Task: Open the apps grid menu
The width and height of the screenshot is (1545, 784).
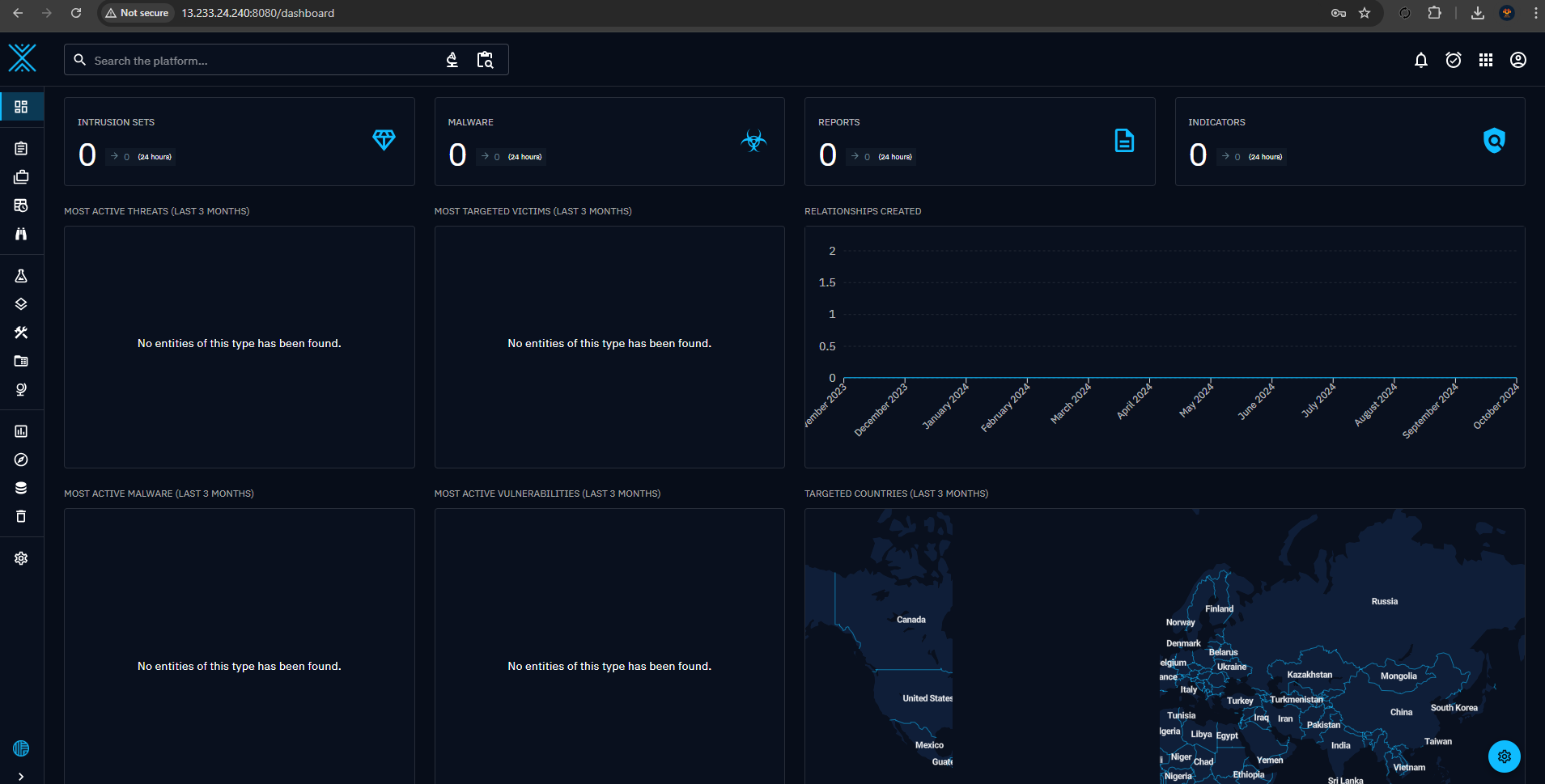Action: (1486, 60)
